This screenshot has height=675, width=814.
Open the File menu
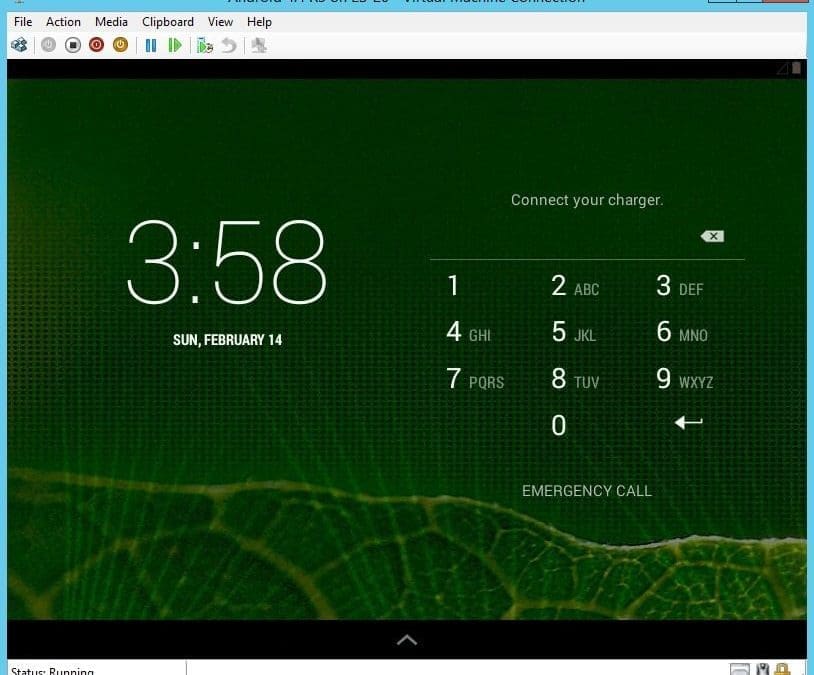pos(23,22)
